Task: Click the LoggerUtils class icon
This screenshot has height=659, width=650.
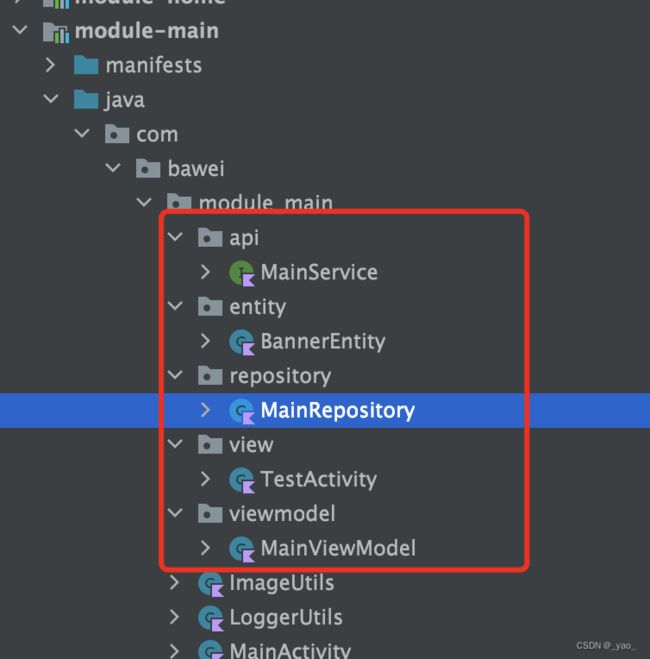Action: [211, 618]
